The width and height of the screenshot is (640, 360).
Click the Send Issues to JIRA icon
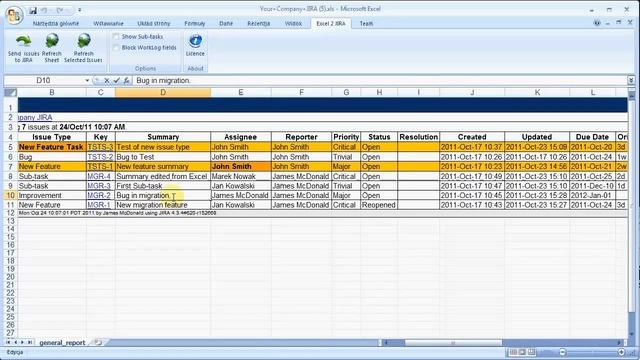tap(23, 41)
